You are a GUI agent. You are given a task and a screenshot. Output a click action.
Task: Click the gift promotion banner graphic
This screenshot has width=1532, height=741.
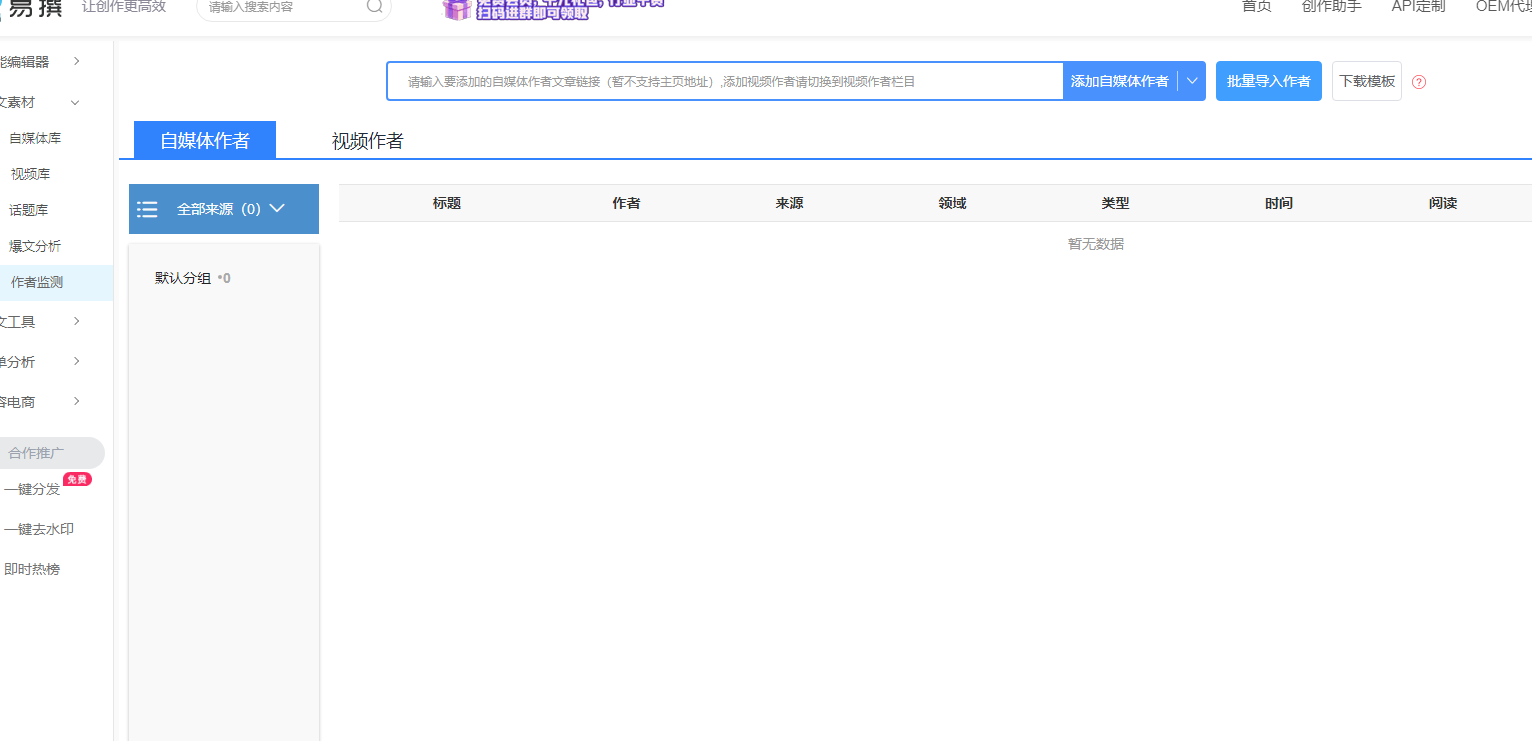pos(457,10)
